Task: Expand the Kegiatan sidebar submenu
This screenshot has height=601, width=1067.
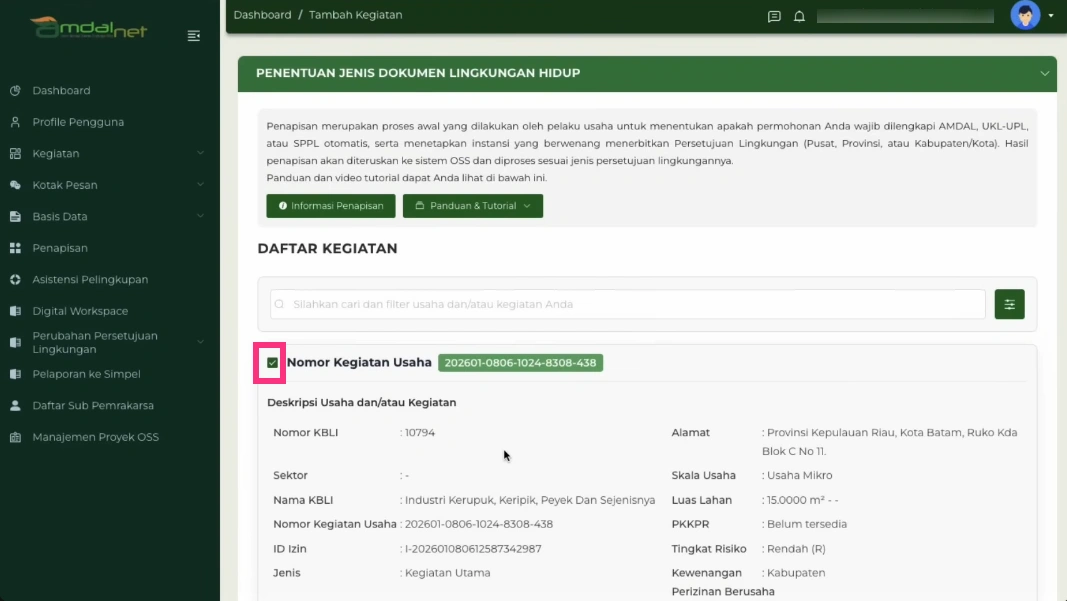Action: (x=200, y=154)
